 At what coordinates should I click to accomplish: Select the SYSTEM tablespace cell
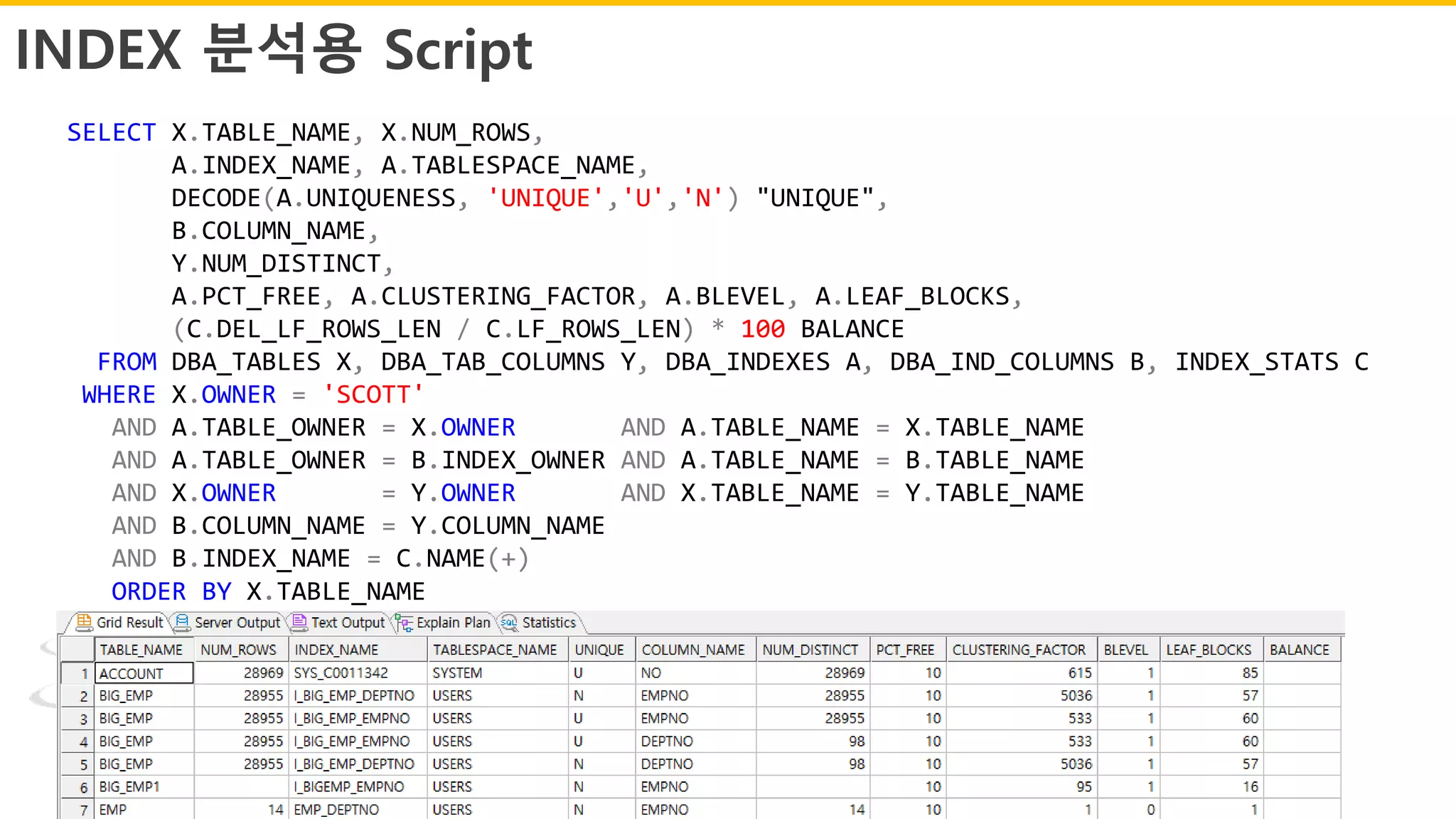pyautogui.click(x=497, y=673)
